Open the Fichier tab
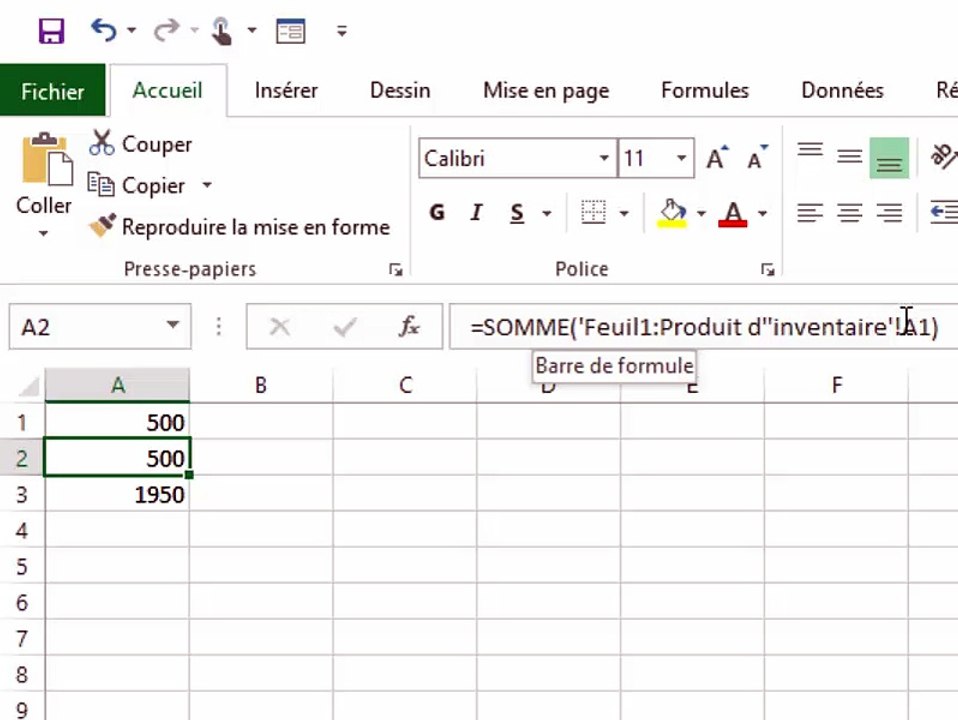 click(x=53, y=91)
